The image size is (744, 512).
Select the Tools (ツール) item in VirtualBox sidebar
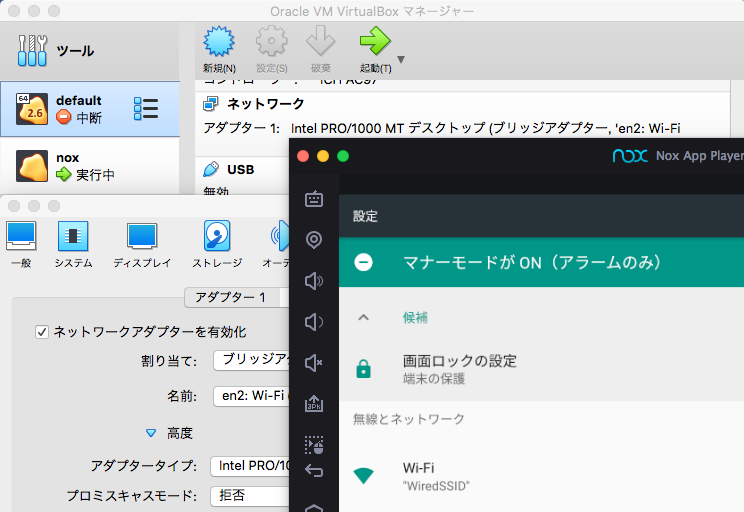[90, 50]
